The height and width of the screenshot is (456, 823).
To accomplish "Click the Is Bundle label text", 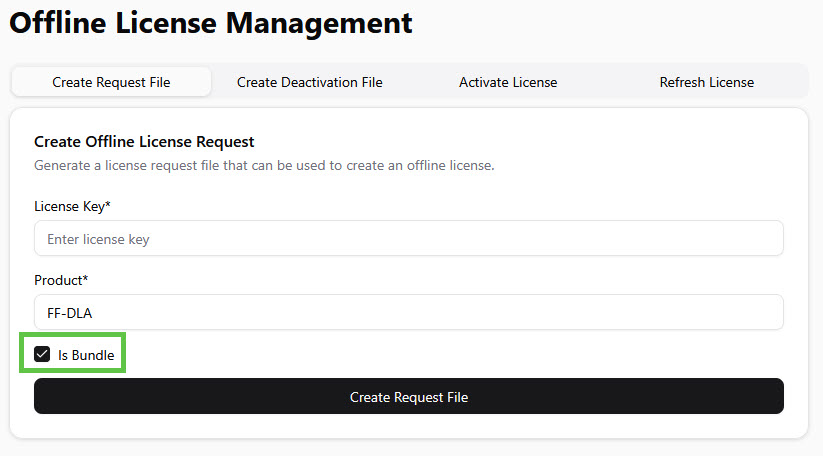I will tap(86, 355).
